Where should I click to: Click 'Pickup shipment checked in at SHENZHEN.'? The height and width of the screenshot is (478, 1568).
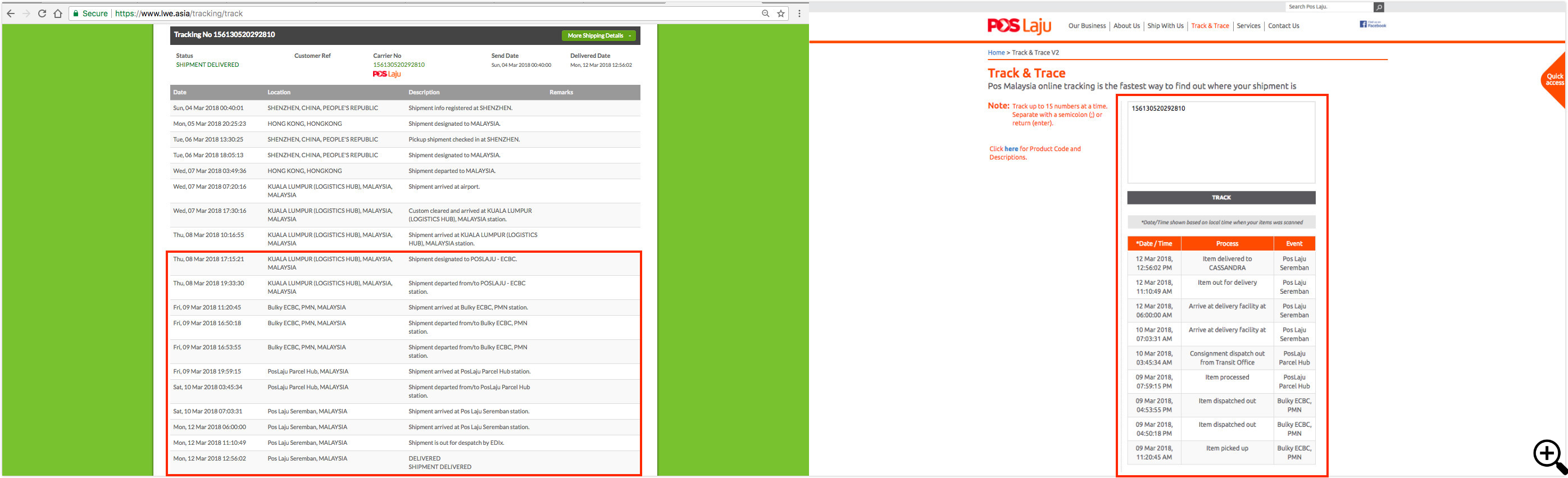(464, 139)
